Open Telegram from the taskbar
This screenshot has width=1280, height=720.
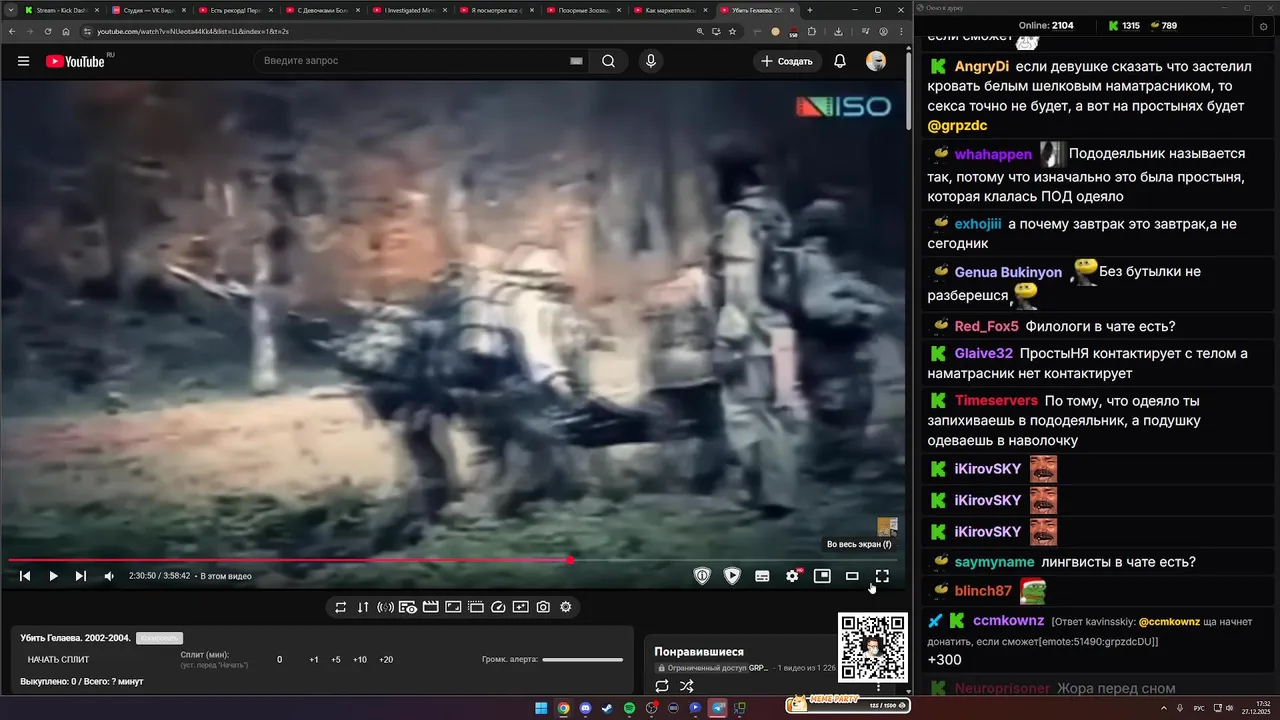tap(717, 708)
